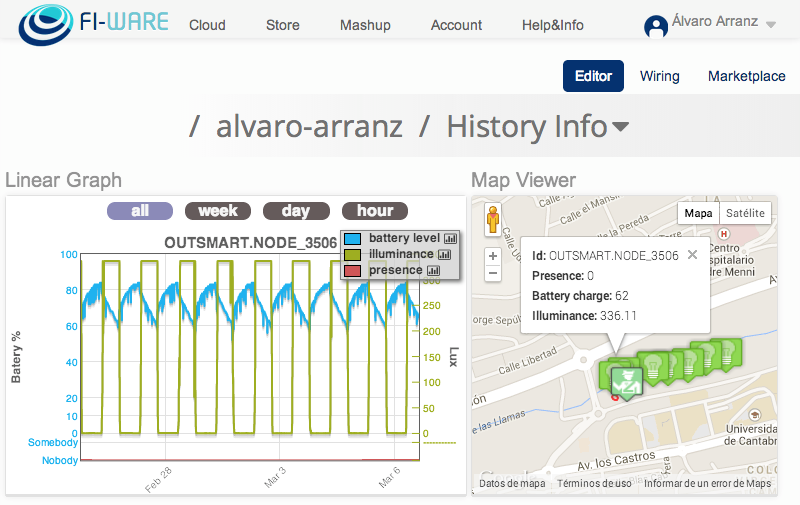Screen dimensions: 800x505
Task: Open Términos de uso link
Action: (594, 484)
